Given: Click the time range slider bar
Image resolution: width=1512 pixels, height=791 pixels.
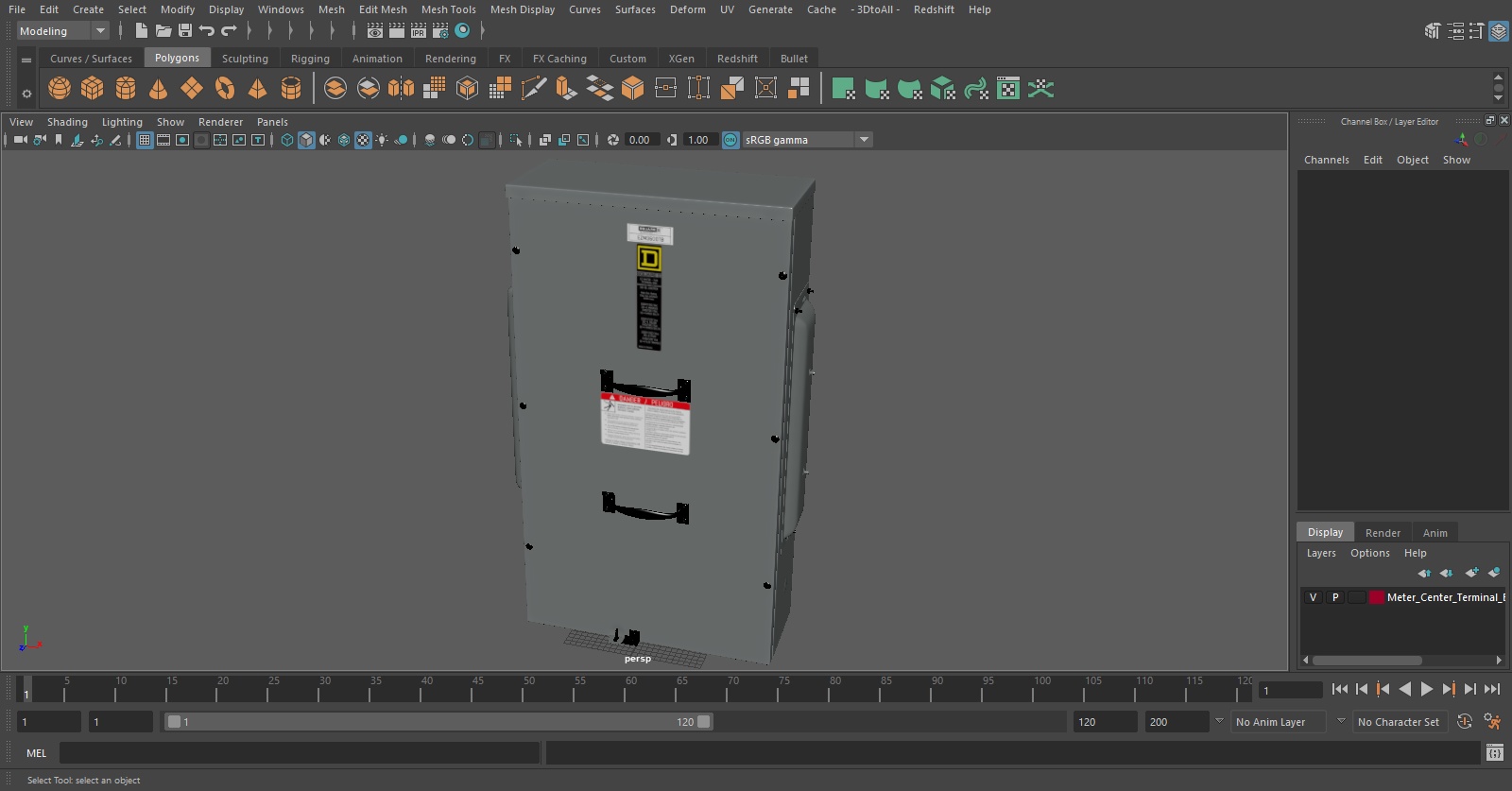Looking at the screenshot, I should (x=439, y=722).
